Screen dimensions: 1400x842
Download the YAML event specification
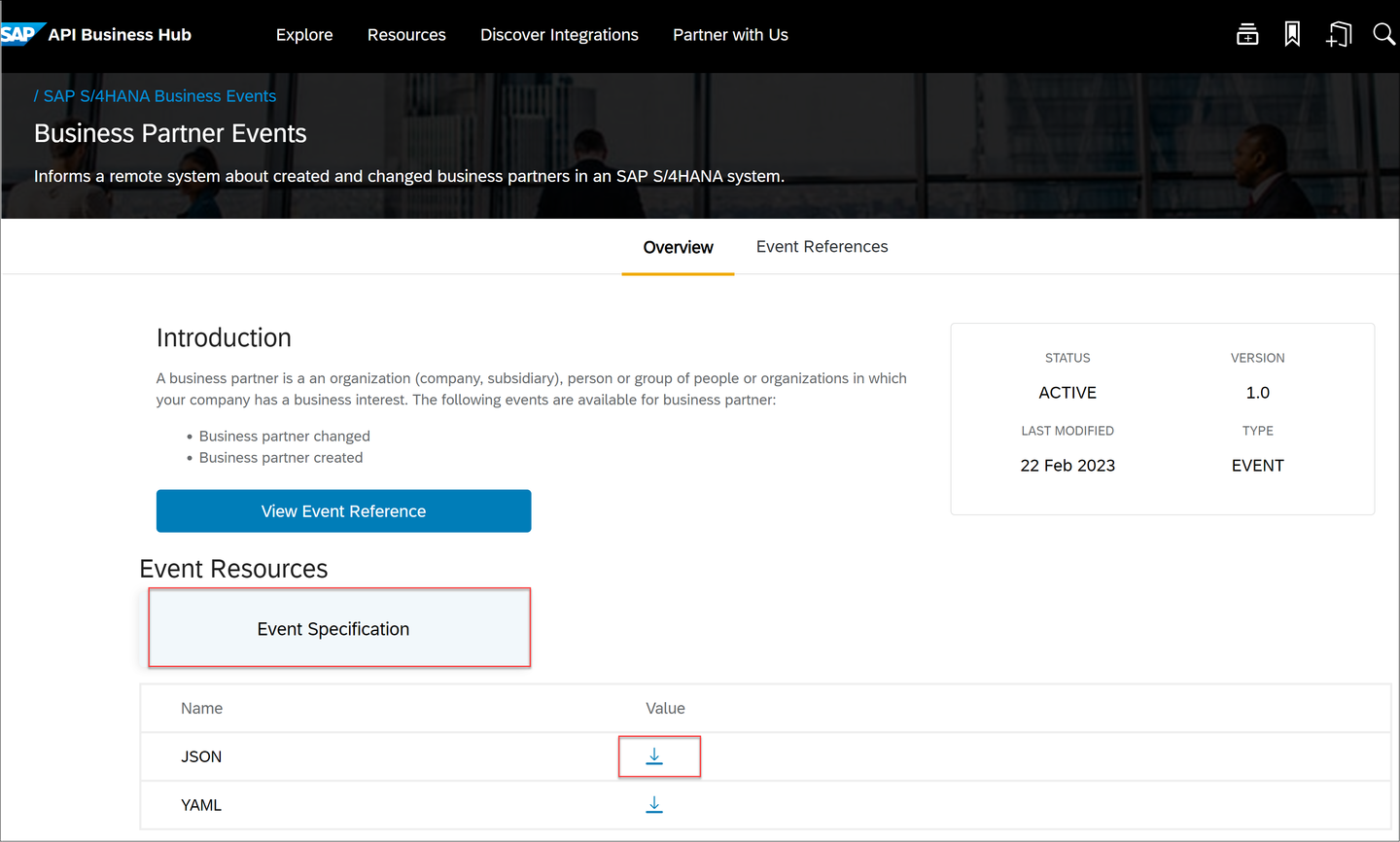point(654,805)
